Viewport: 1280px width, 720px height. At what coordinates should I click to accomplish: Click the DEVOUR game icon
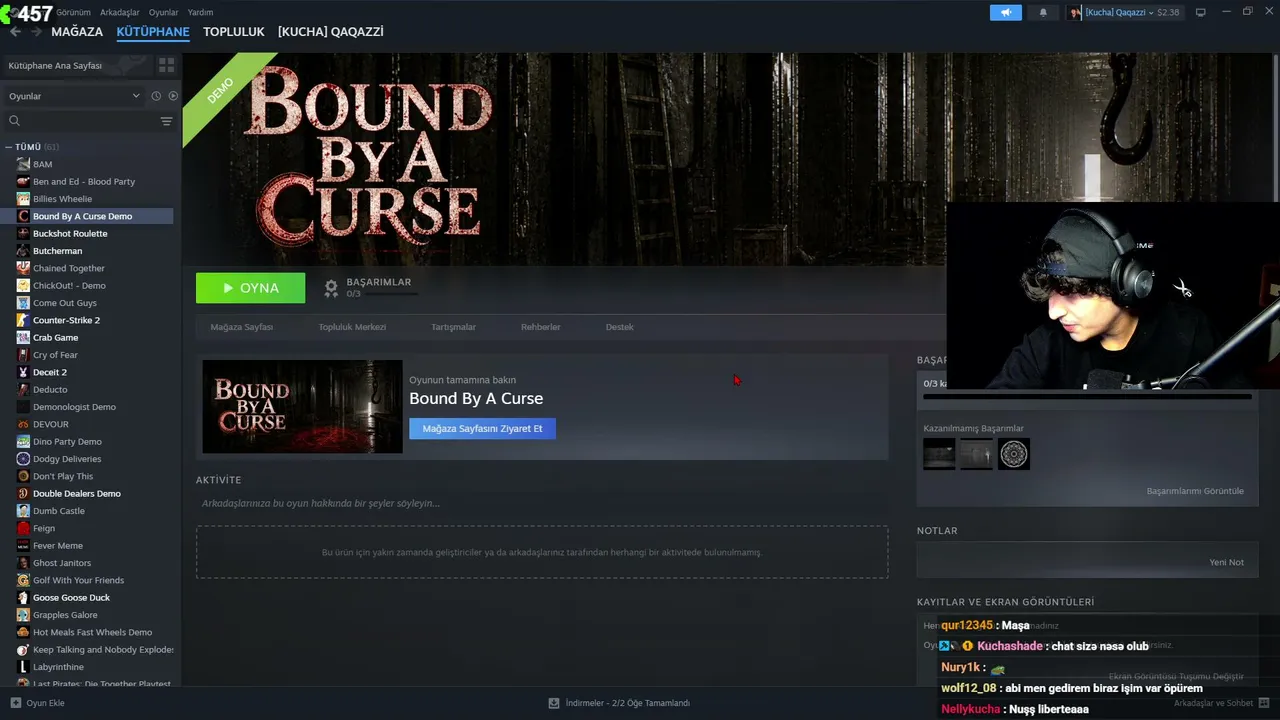(x=23, y=424)
